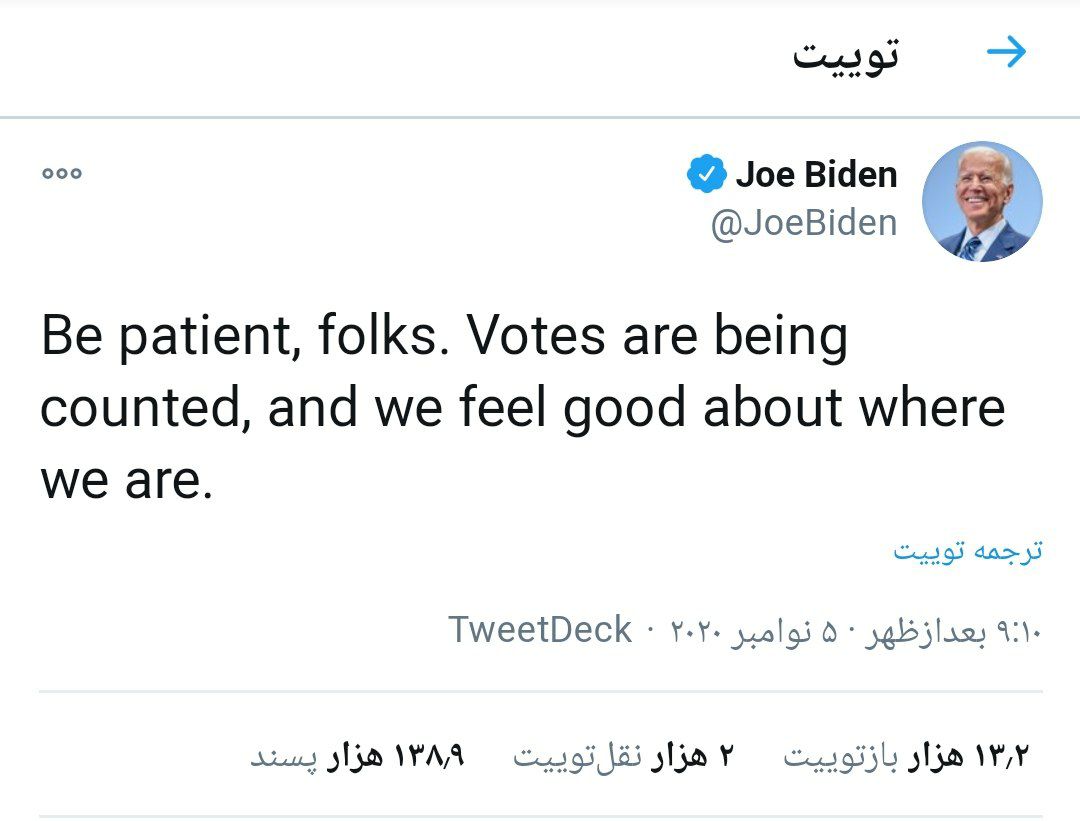This screenshot has width=1080, height=821.
Task: Click the tweet line starting with 'counted'
Action: (x=522, y=408)
